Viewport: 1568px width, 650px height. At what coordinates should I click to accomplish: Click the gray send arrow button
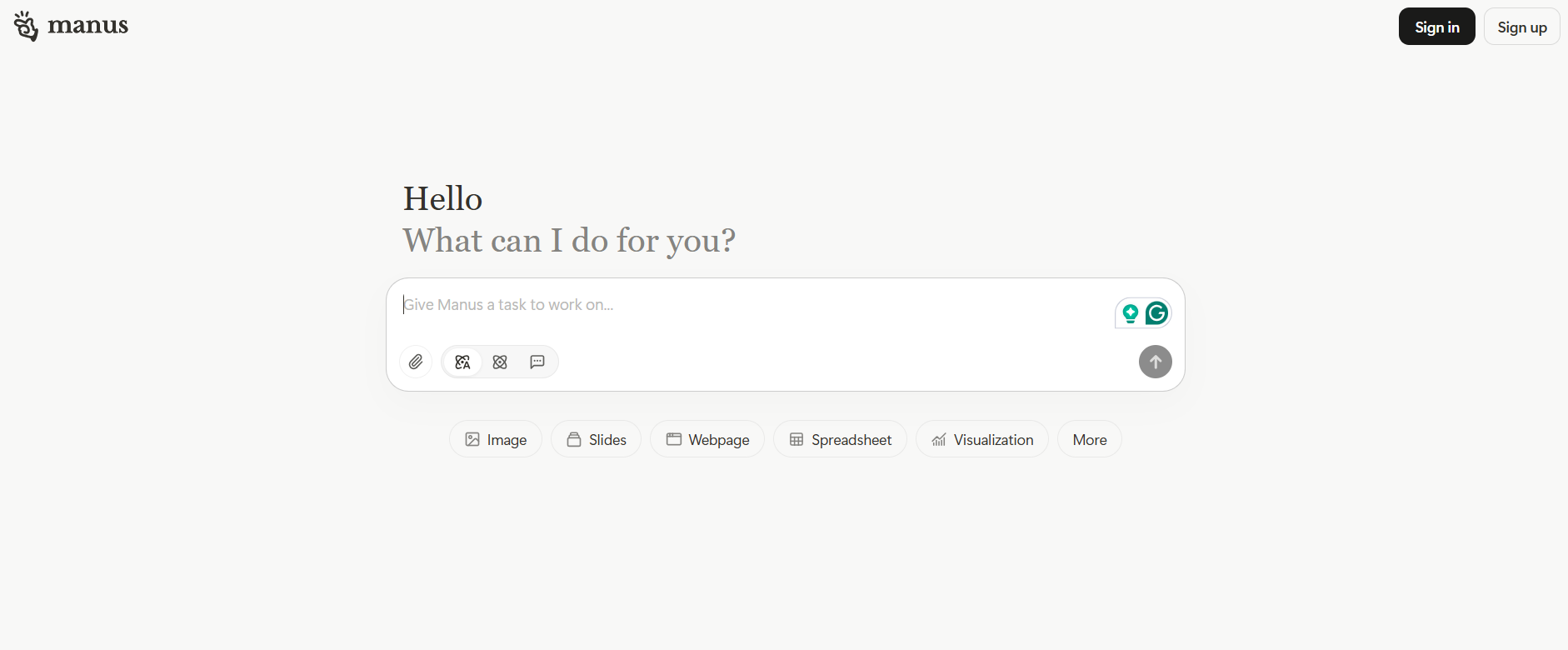[1156, 362]
